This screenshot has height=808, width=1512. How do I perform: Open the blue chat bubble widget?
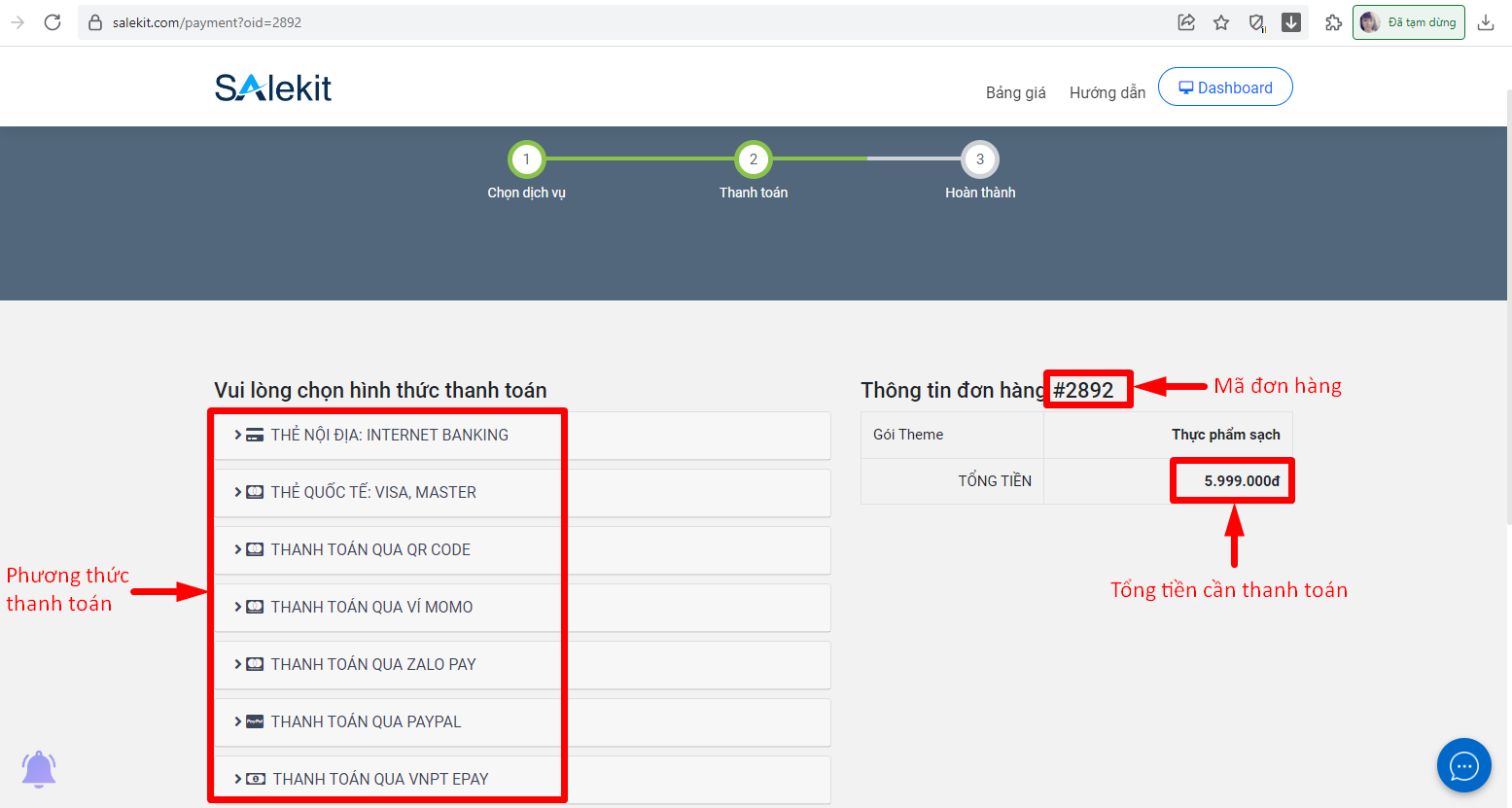(x=1464, y=765)
